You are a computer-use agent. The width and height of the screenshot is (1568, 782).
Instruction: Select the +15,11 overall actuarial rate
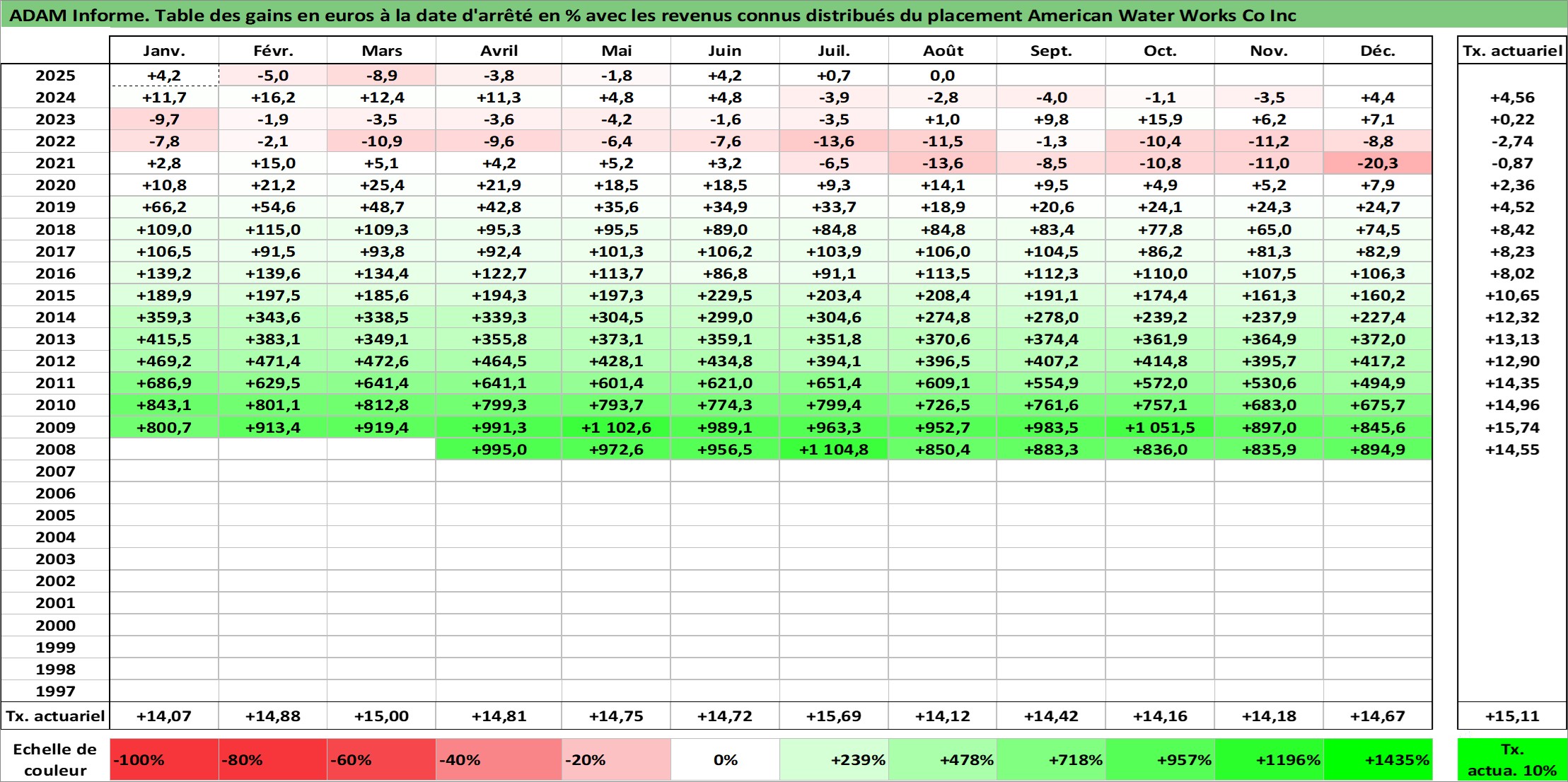point(1512,716)
